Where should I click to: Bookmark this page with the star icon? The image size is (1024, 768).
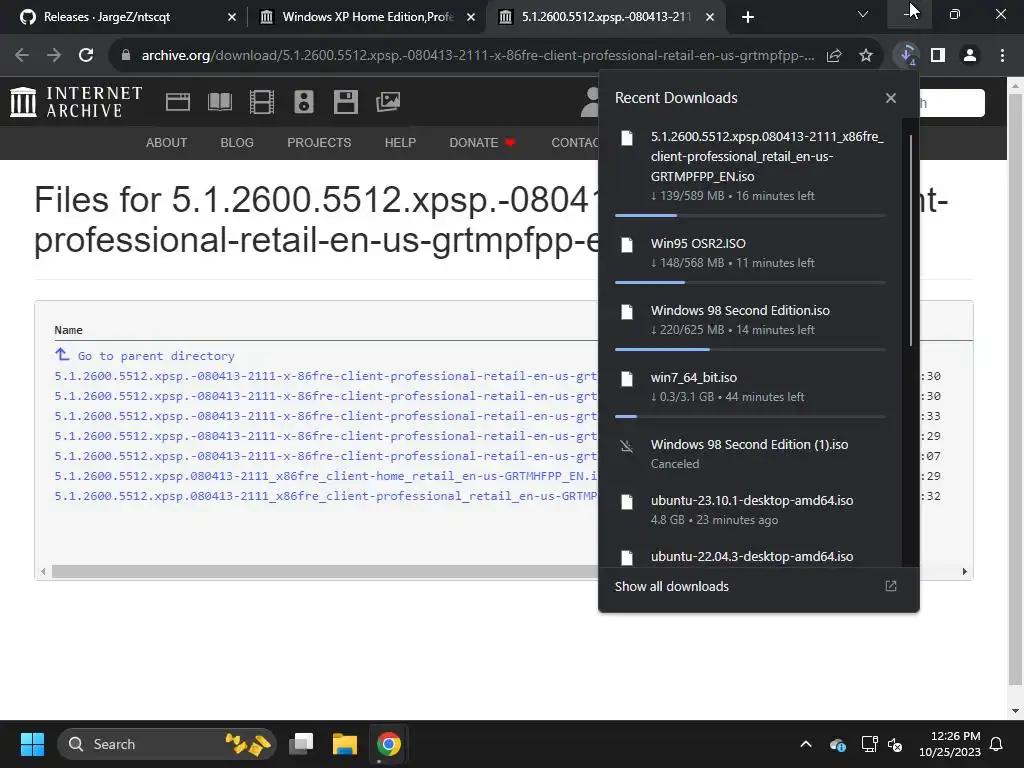(866, 56)
